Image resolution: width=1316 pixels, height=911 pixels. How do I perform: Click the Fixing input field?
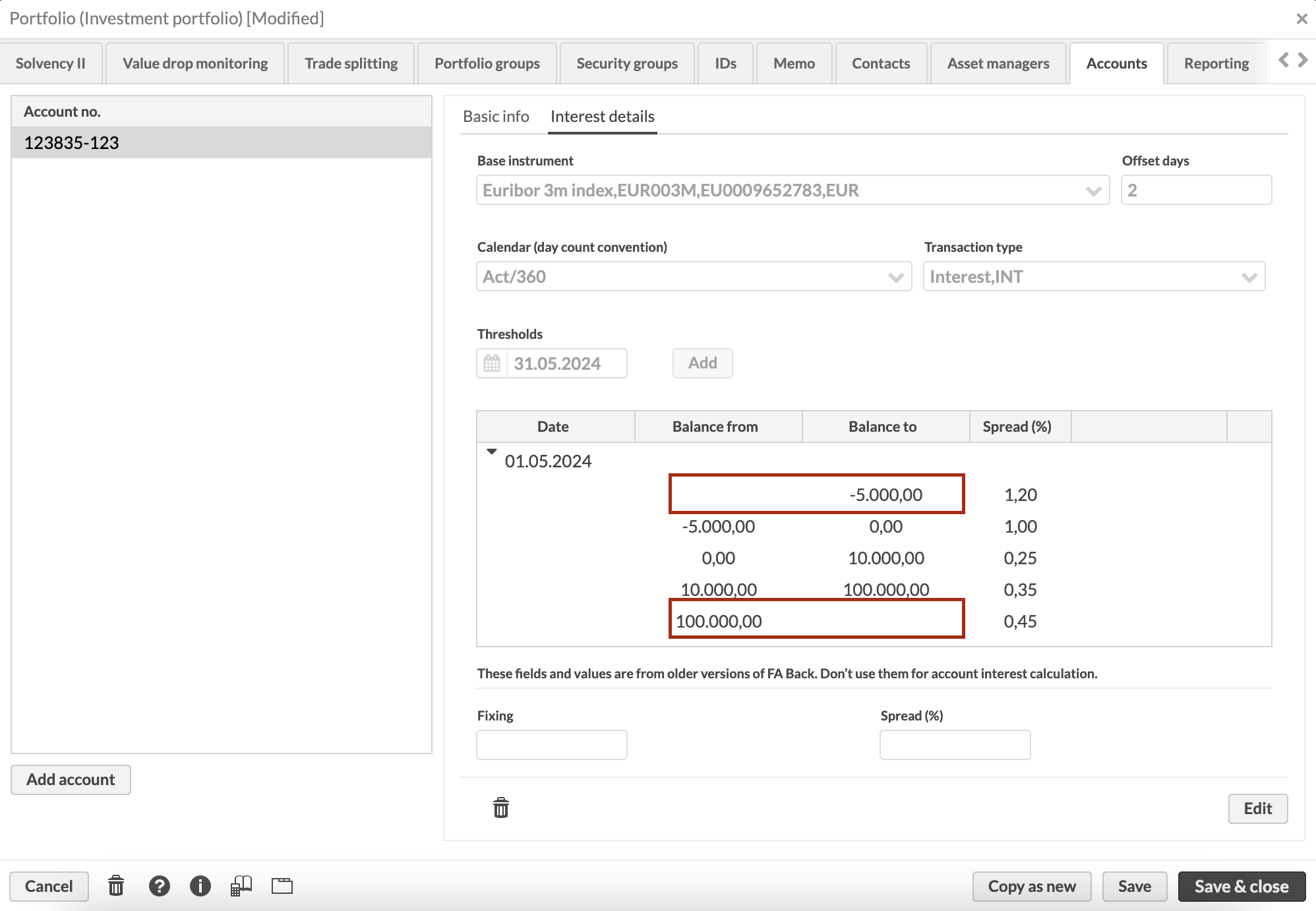coord(552,745)
